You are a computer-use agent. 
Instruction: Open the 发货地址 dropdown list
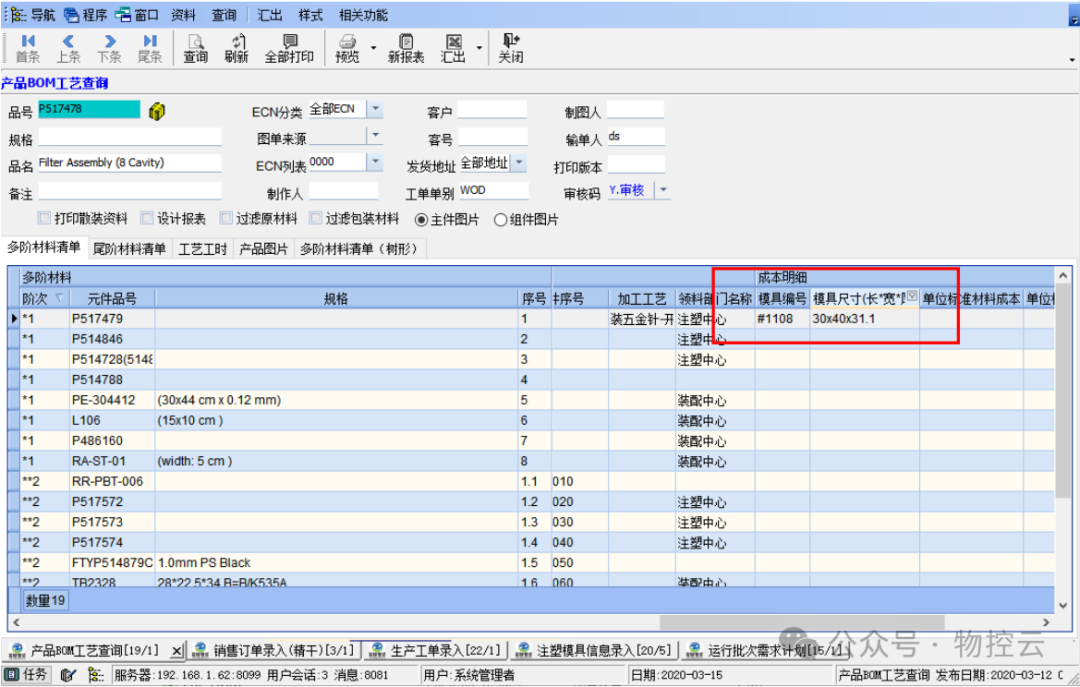pos(518,163)
